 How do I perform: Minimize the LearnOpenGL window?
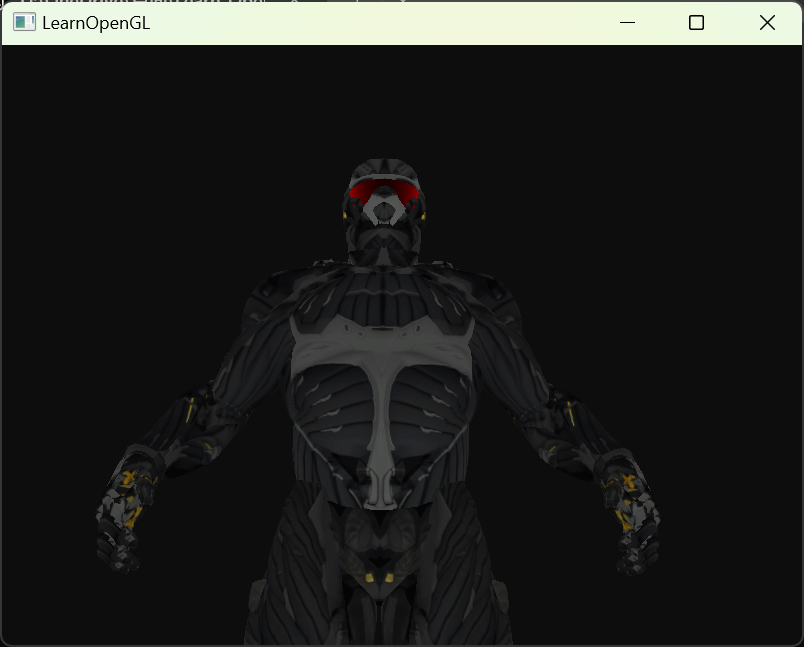tap(627, 23)
